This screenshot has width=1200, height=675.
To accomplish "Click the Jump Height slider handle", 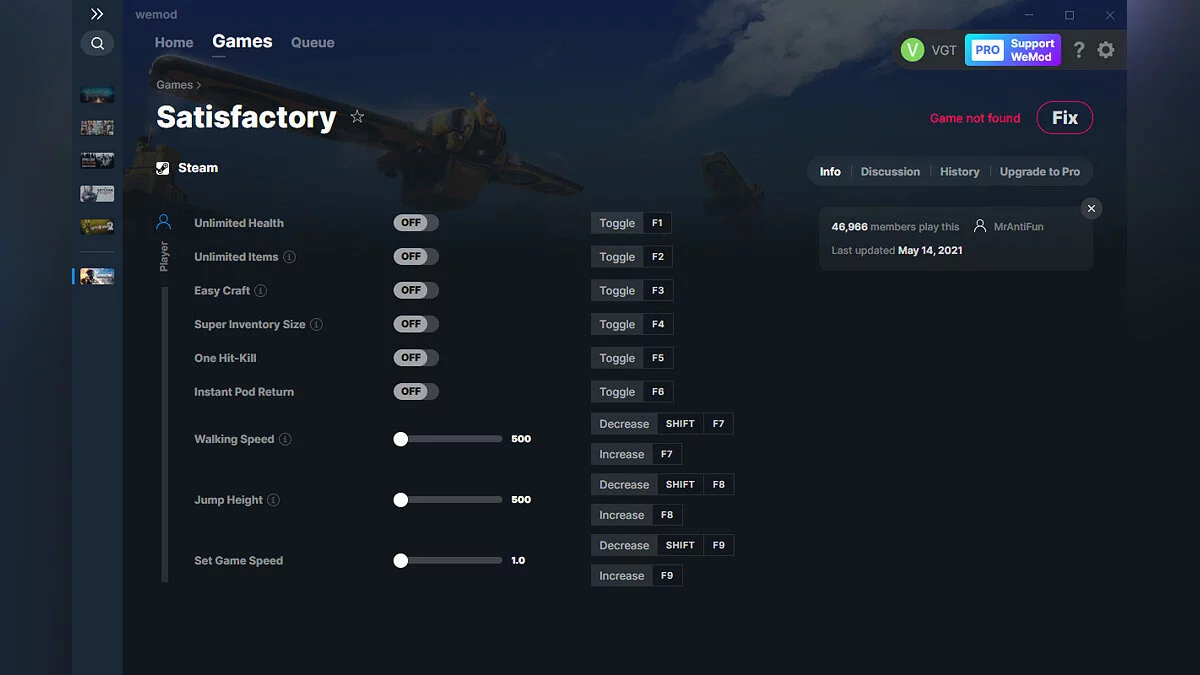I will 401,500.
